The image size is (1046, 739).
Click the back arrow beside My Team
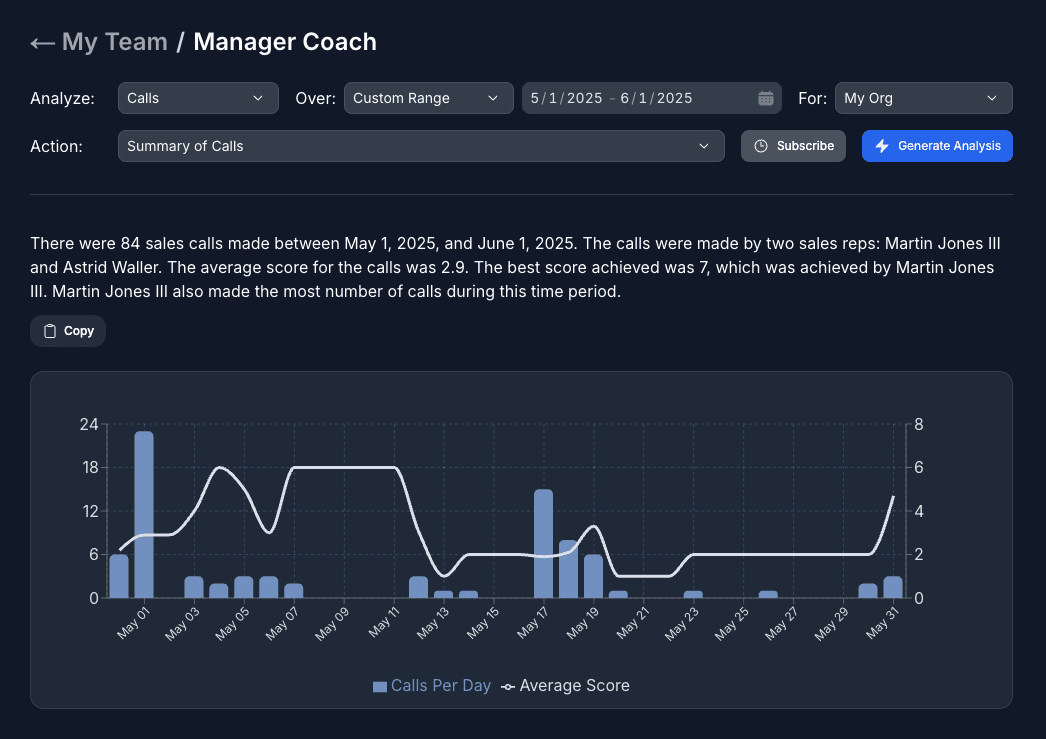coord(42,41)
